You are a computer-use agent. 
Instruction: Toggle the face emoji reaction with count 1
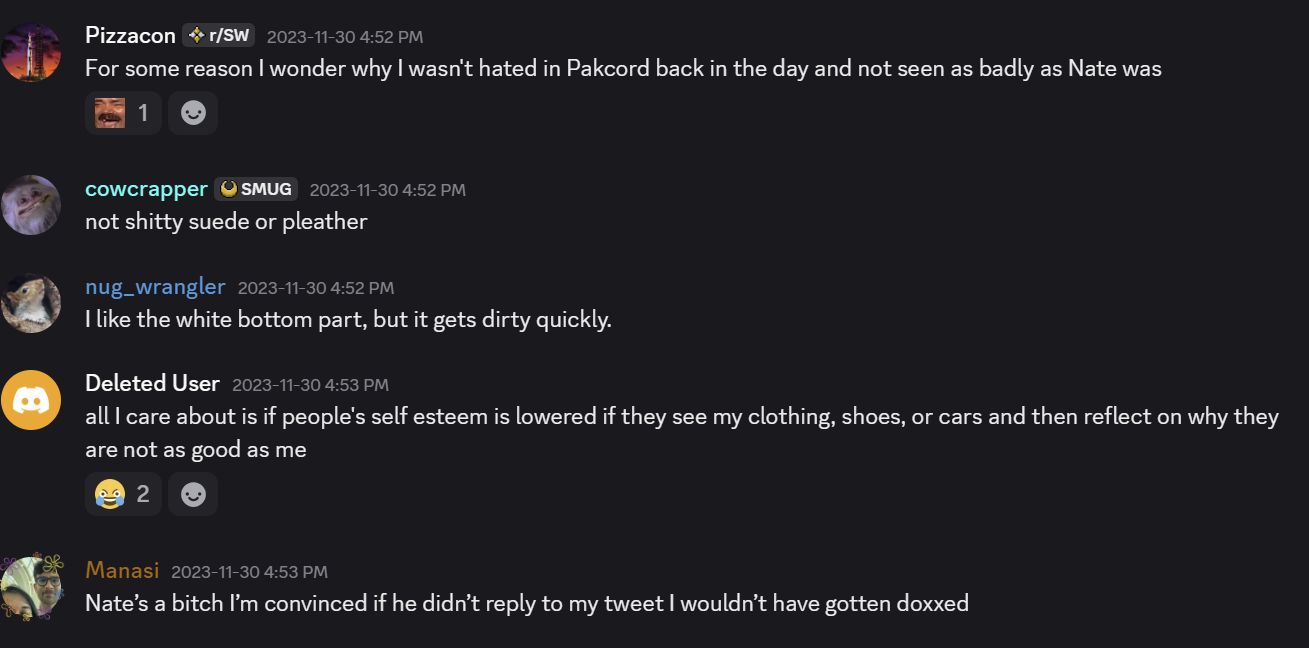[x=122, y=113]
